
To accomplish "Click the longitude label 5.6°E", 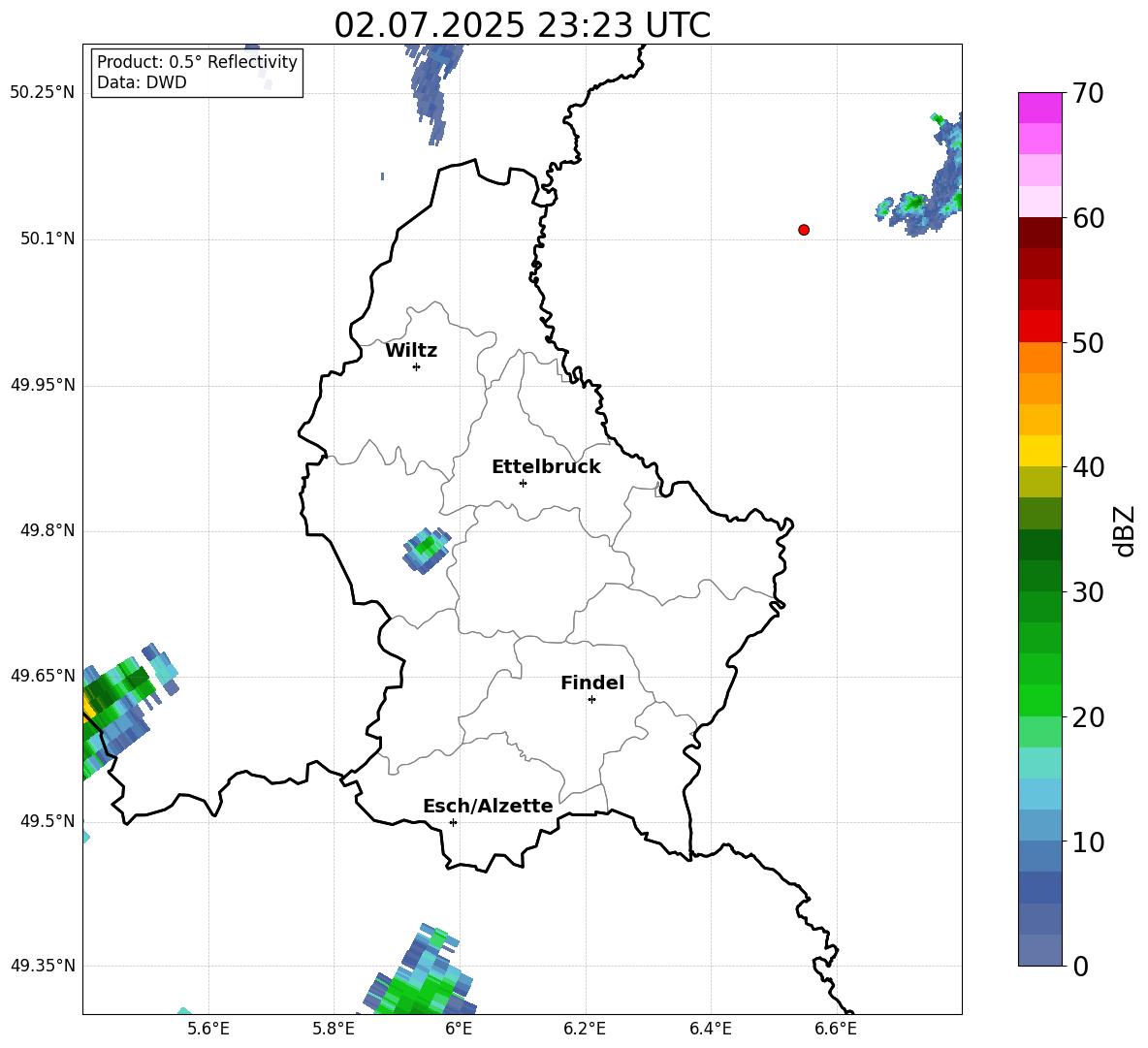I will coord(208,1029).
